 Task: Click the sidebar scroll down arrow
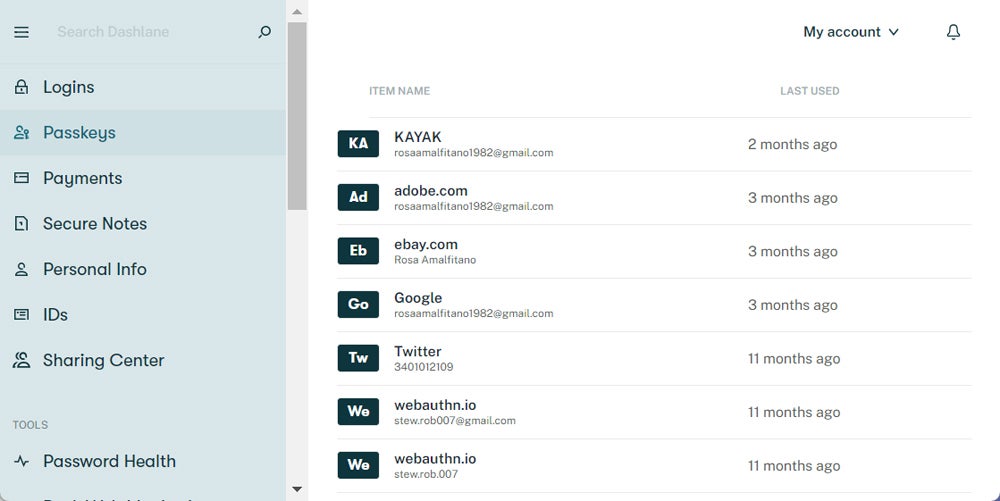tap(297, 489)
